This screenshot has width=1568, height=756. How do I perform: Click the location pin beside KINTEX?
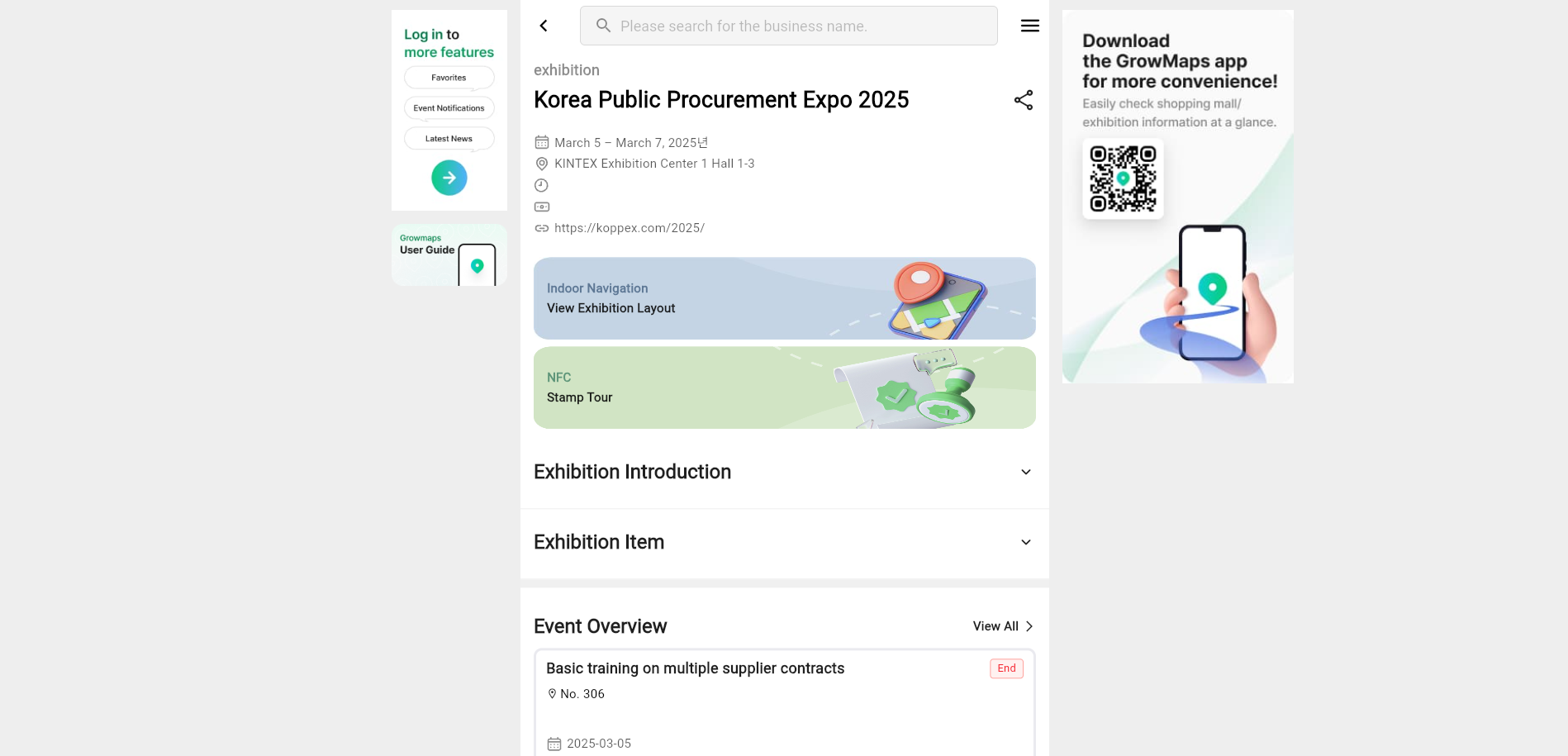[x=542, y=164]
